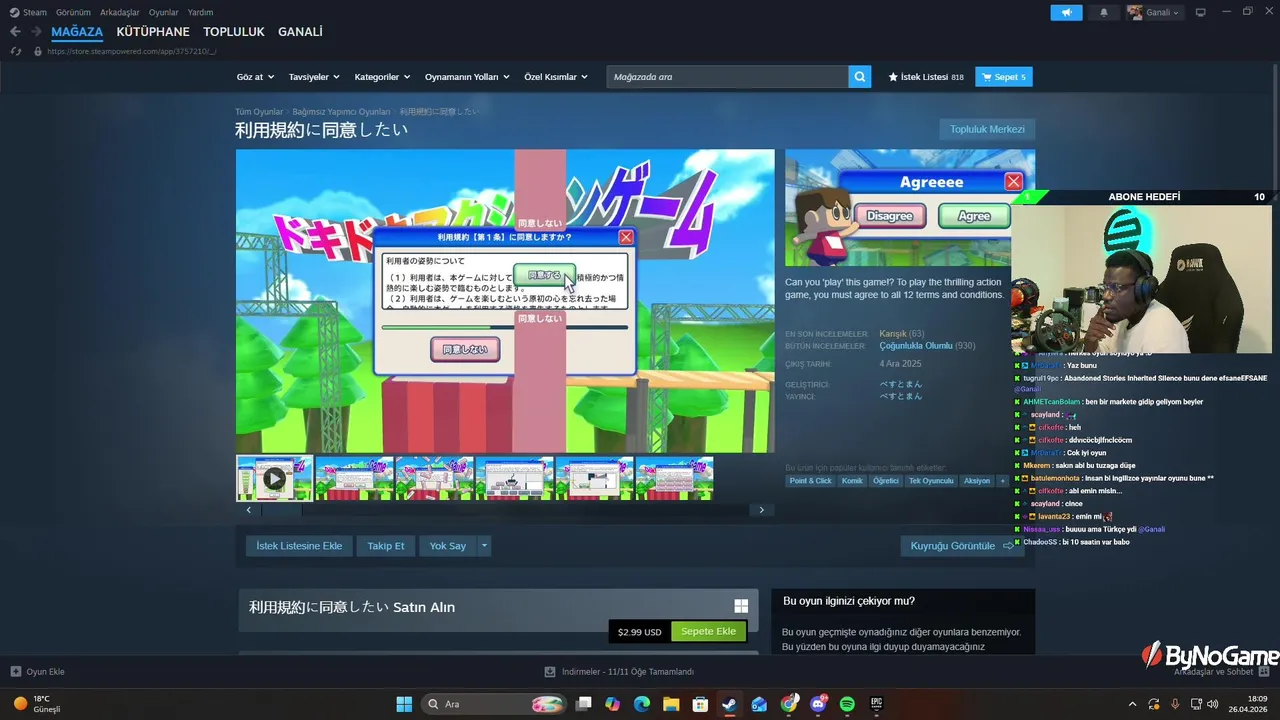Viewport: 1280px width, 720px height.
Task: Open the Ganali account dropdown
Action: [x=1154, y=12]
